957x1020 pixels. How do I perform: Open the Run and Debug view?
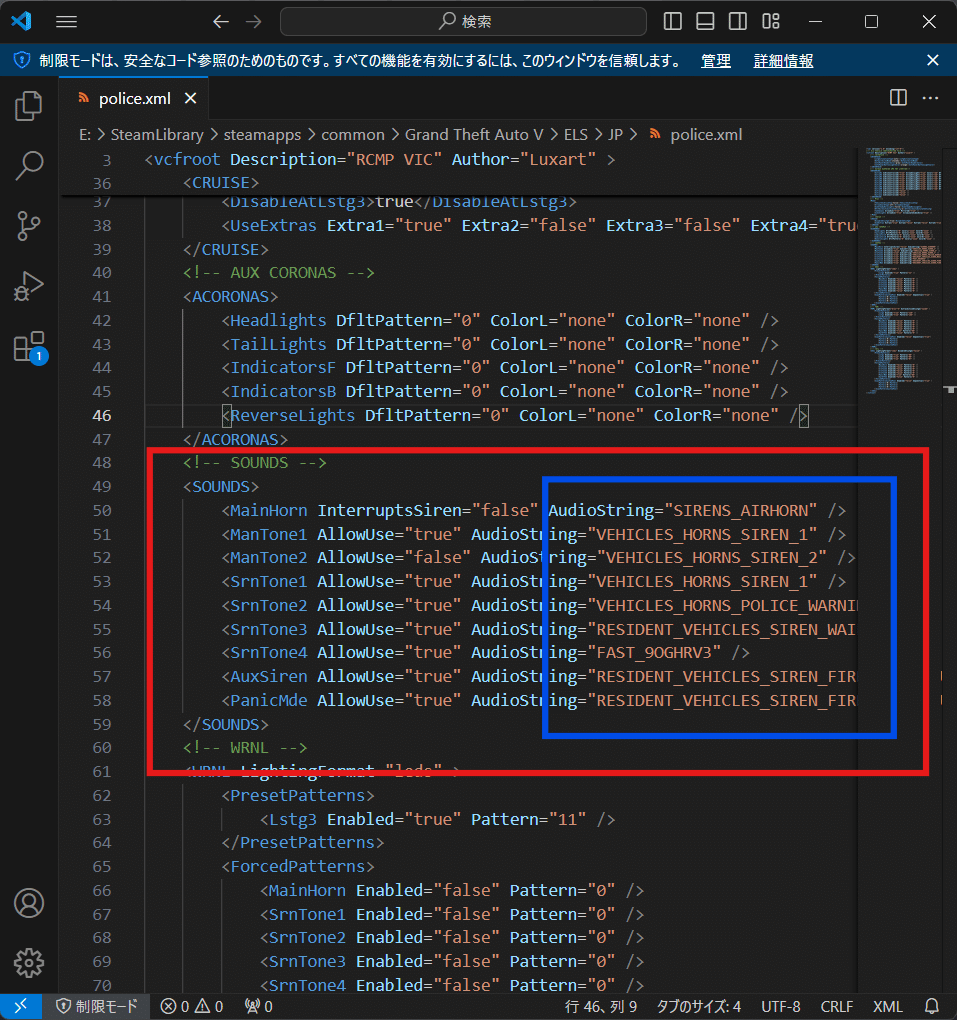pos(29,286)
